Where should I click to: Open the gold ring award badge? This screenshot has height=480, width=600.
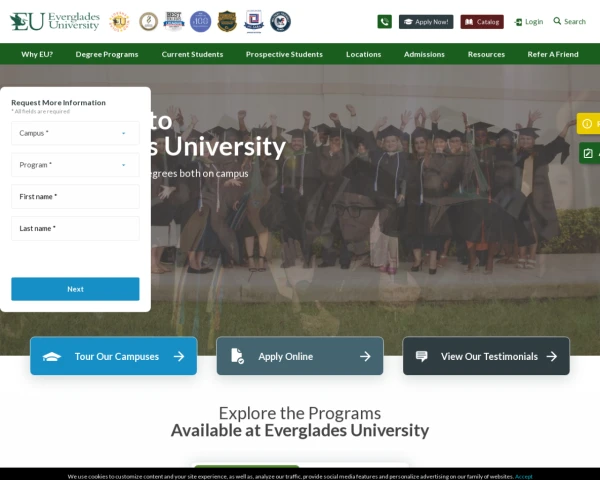point(148,21)
